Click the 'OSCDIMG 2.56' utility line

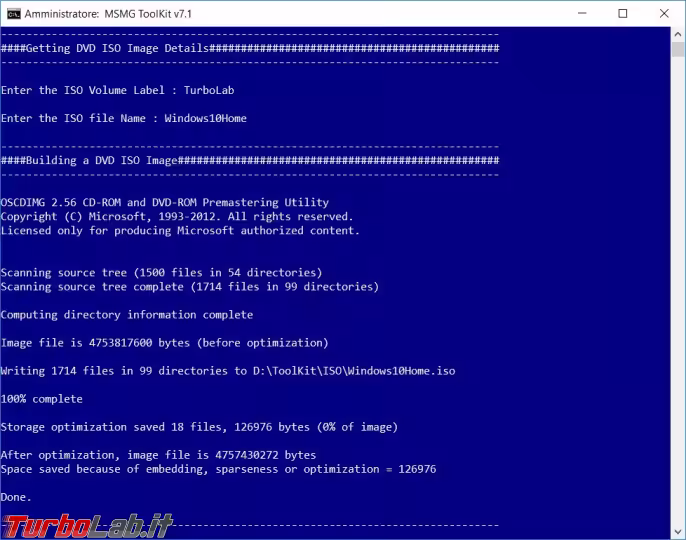164,203
